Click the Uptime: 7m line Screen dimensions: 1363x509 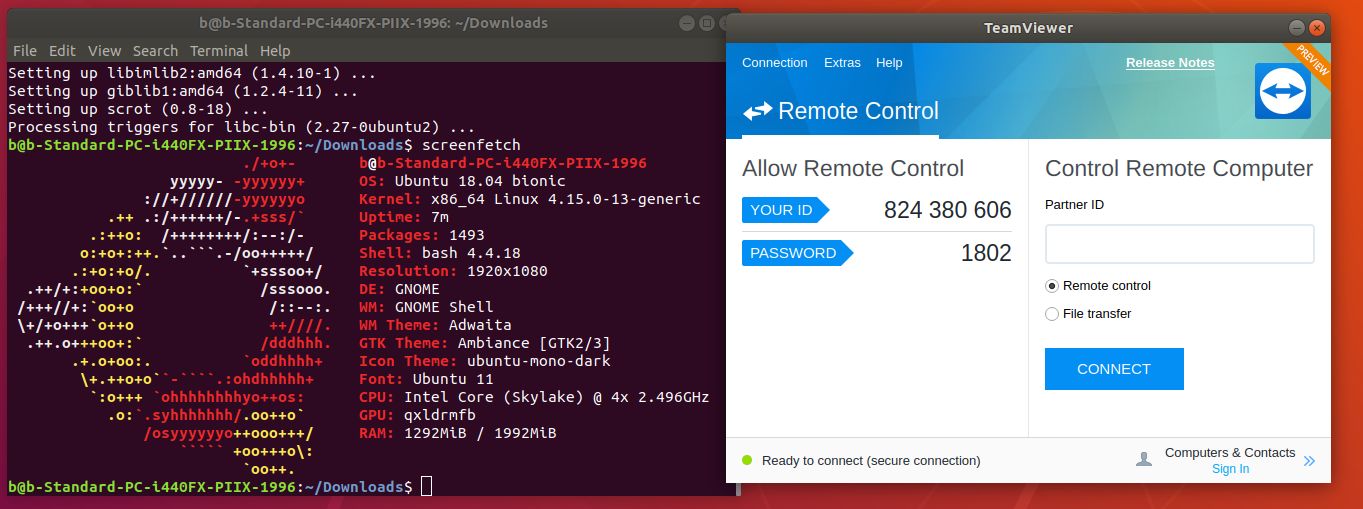pos(403,217)
